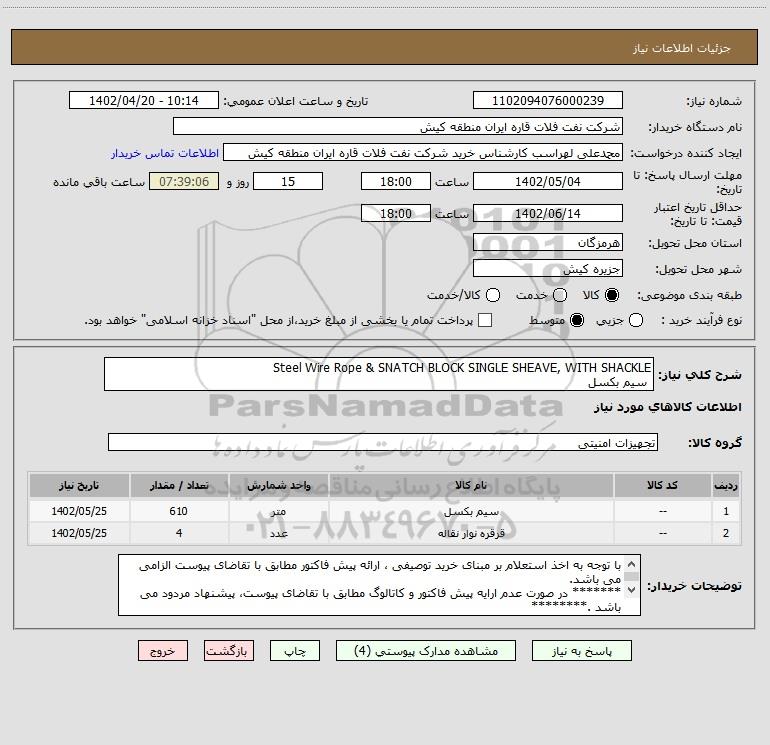The image size is (770, 745).
Task: Click the پاسخ به نیاز button
Action: (x=582, y=651)
